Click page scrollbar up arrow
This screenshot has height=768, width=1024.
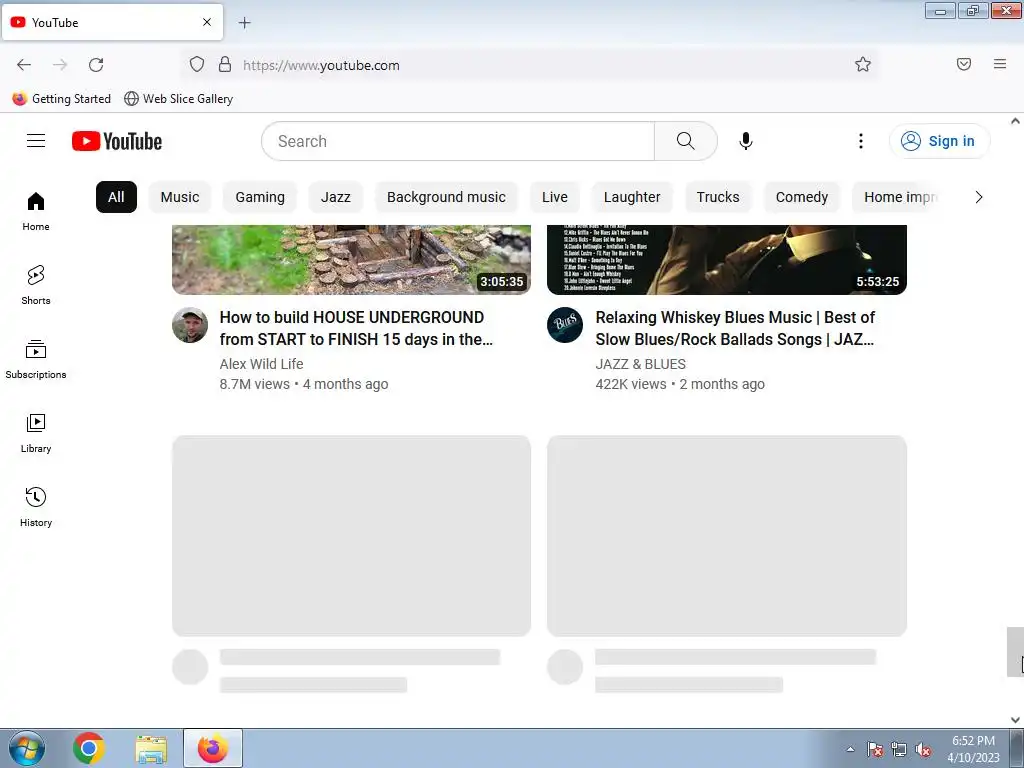coord(1015,121)
